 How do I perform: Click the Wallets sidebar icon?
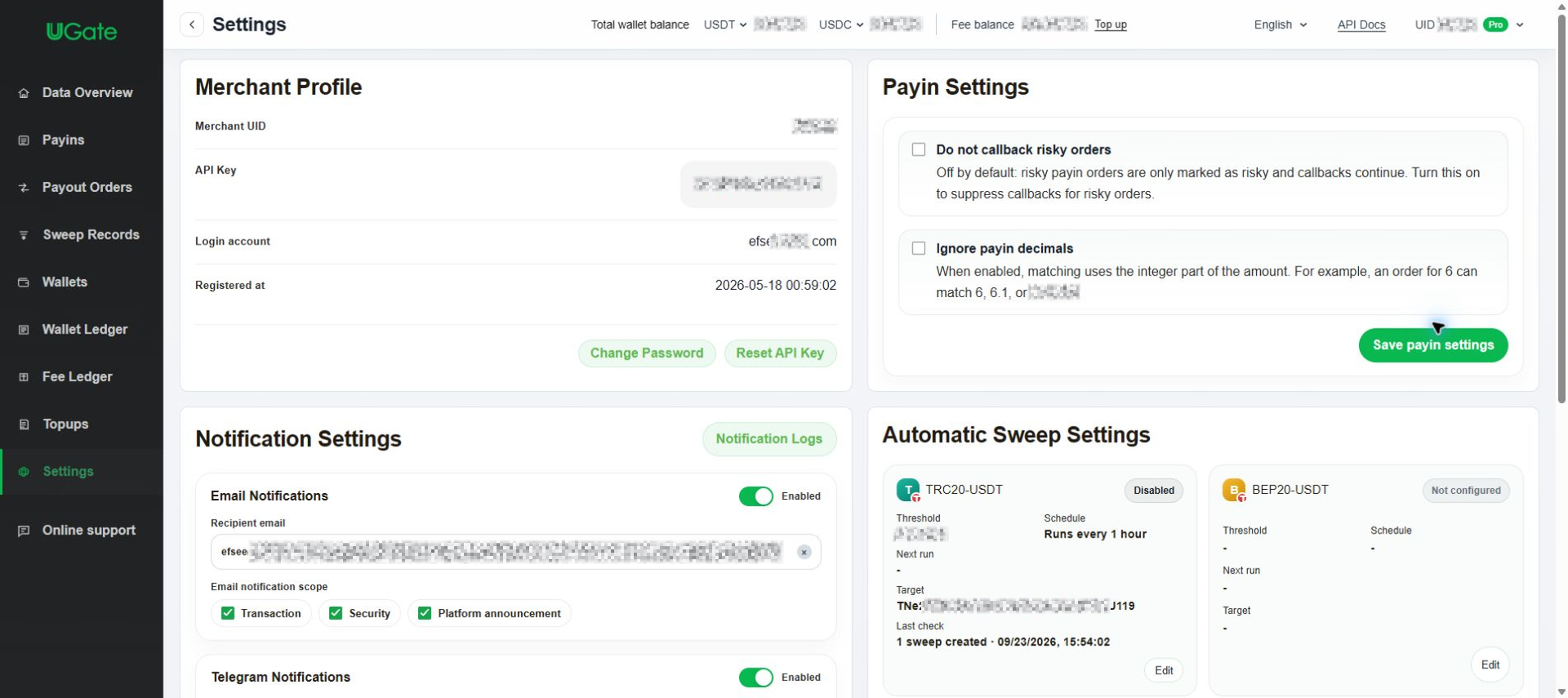(24, 282)
